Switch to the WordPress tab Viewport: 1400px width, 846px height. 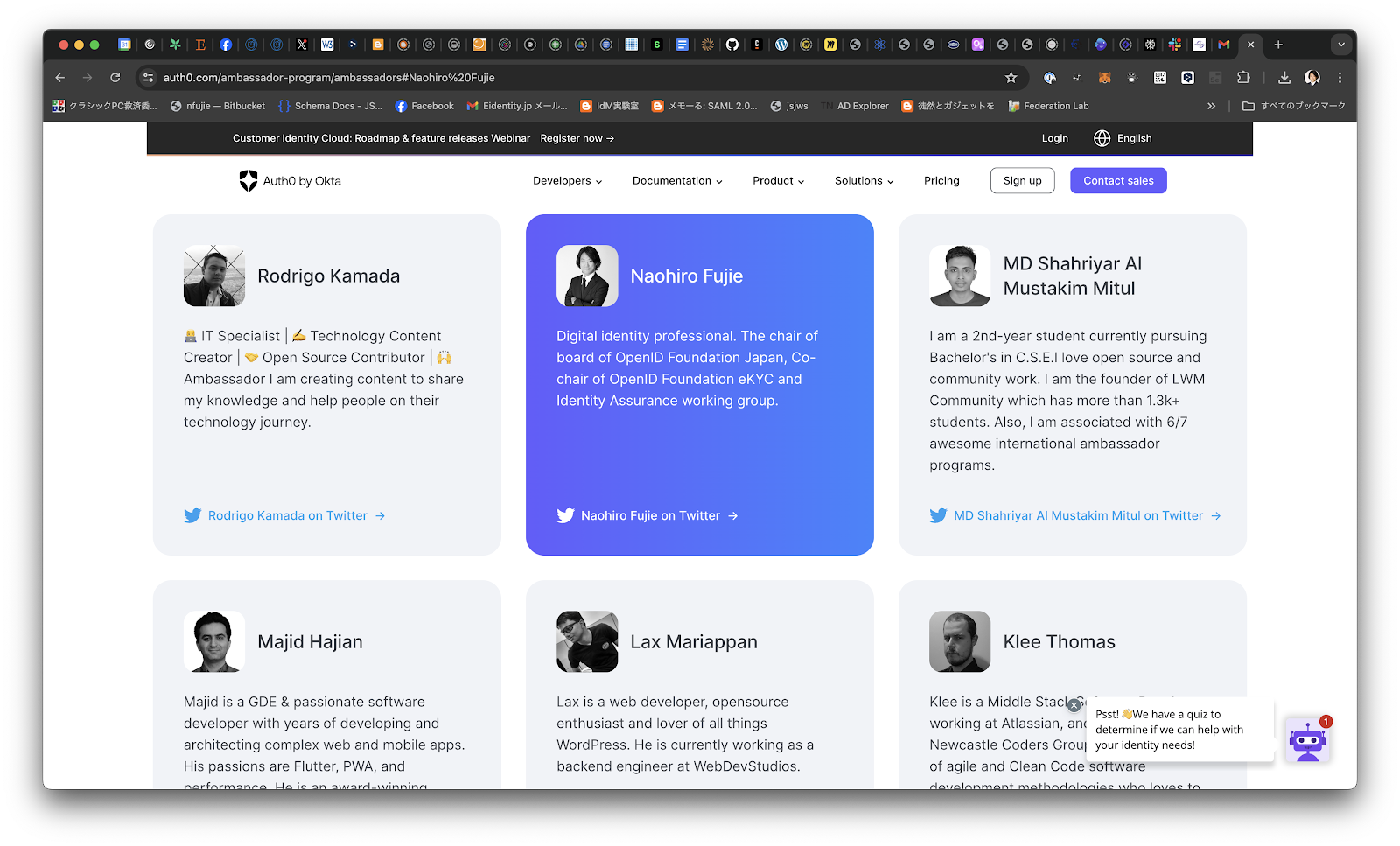pyautogui.click(x=781, y=45)
